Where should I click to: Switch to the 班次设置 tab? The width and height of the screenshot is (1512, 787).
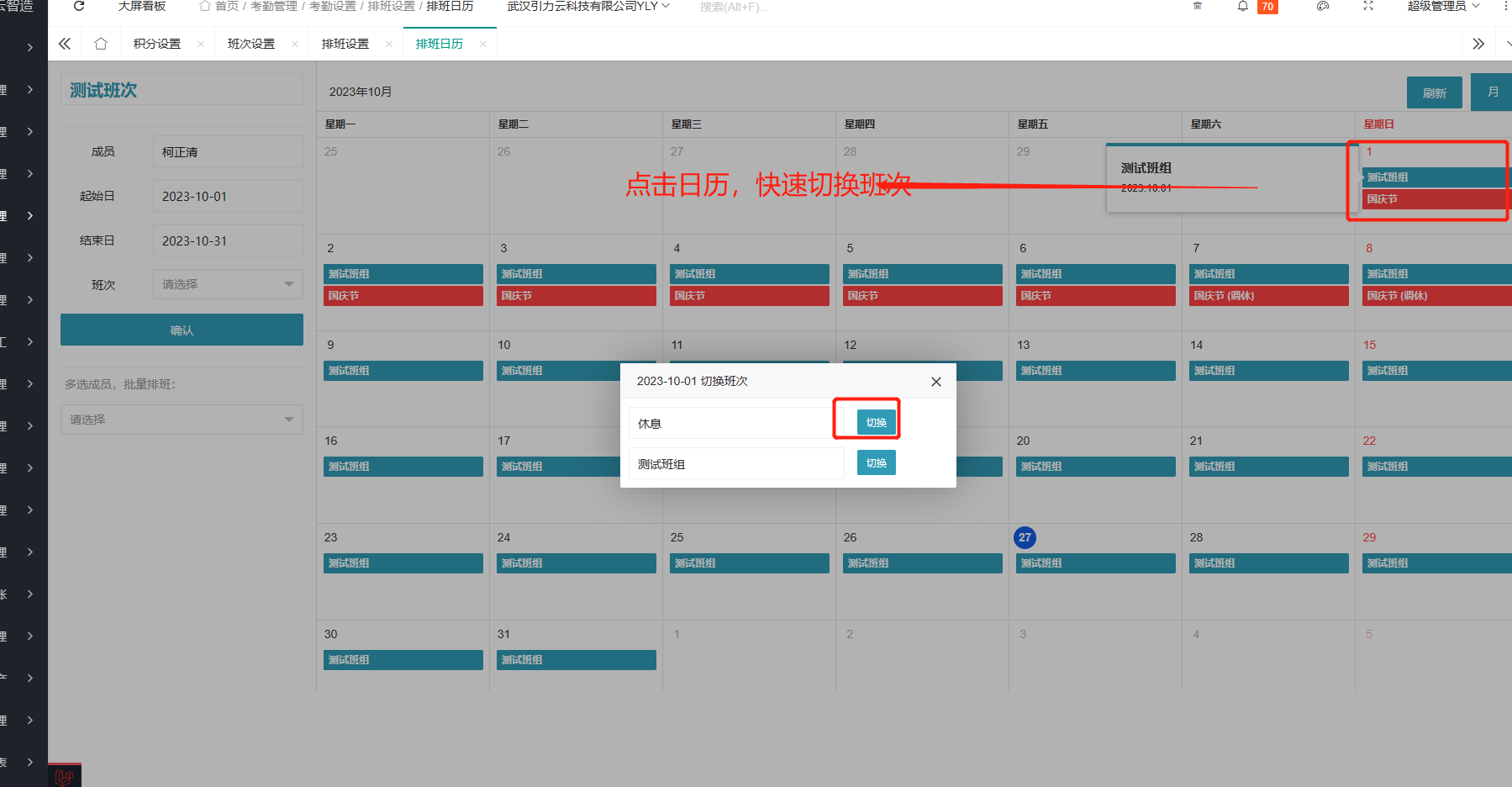pos(250,44)
